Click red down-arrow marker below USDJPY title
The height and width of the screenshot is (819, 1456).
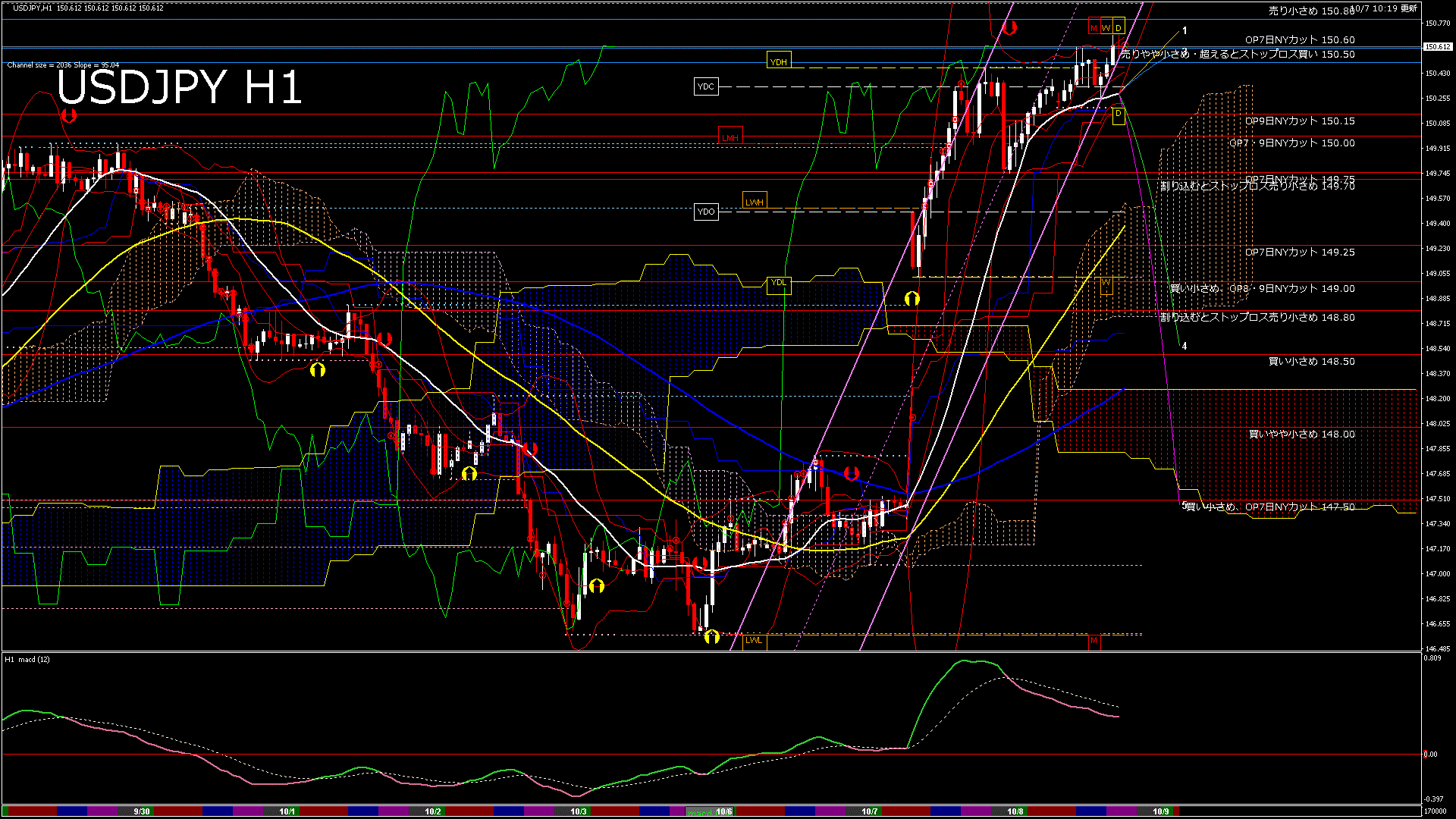tap(69, 116)
